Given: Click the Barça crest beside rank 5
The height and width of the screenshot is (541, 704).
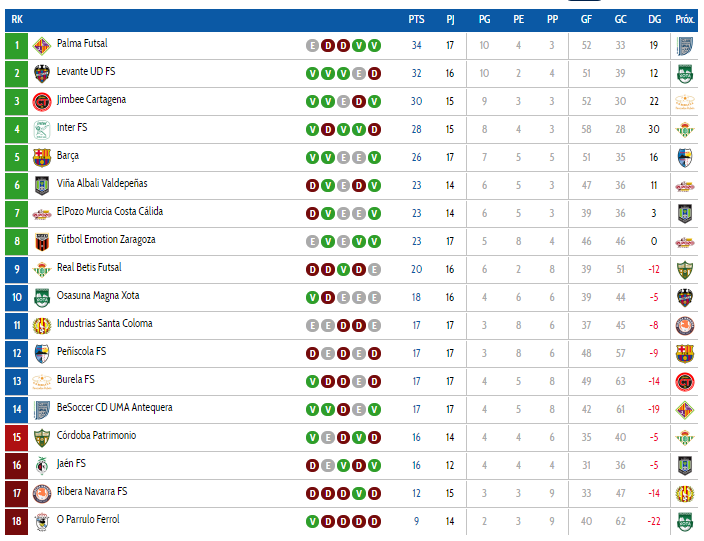Looking at the screenshot, I should (42, 158).
